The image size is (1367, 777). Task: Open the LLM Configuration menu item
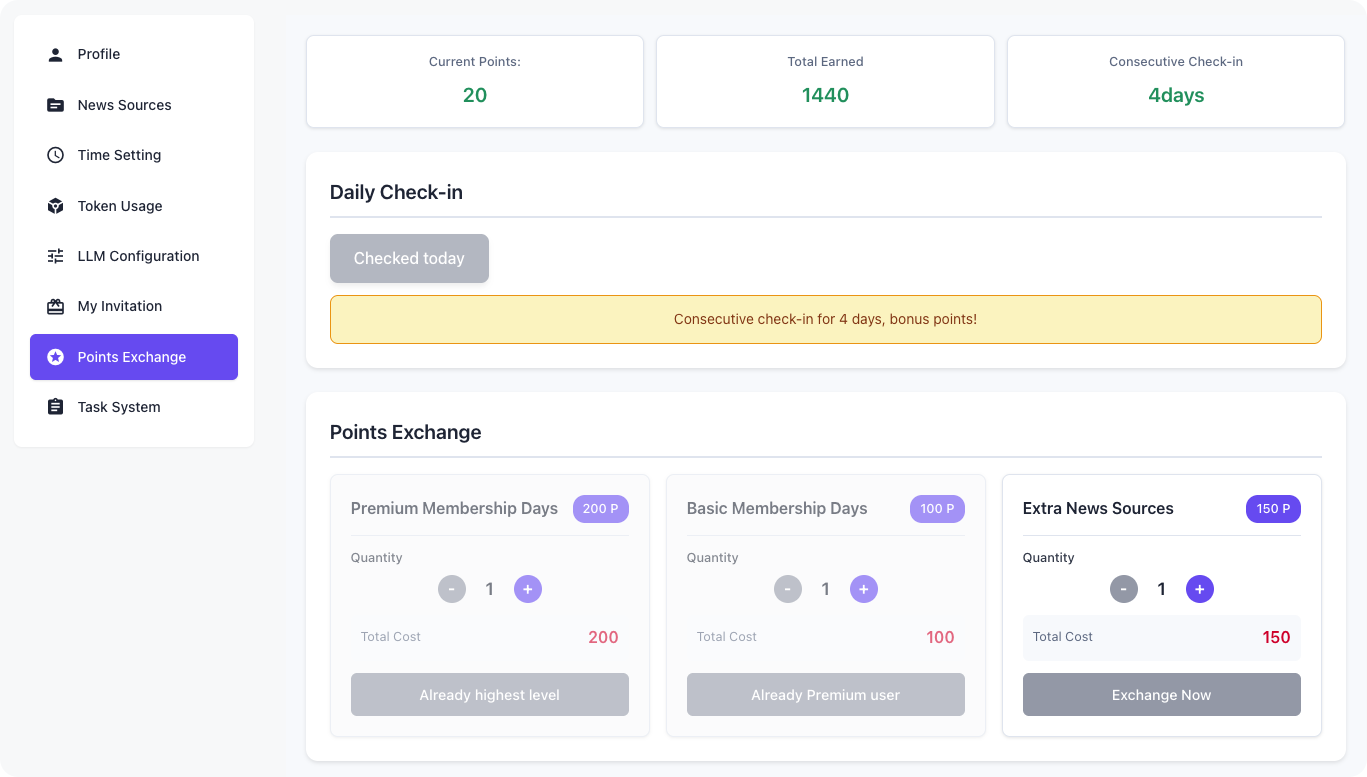tap(138, 256)
